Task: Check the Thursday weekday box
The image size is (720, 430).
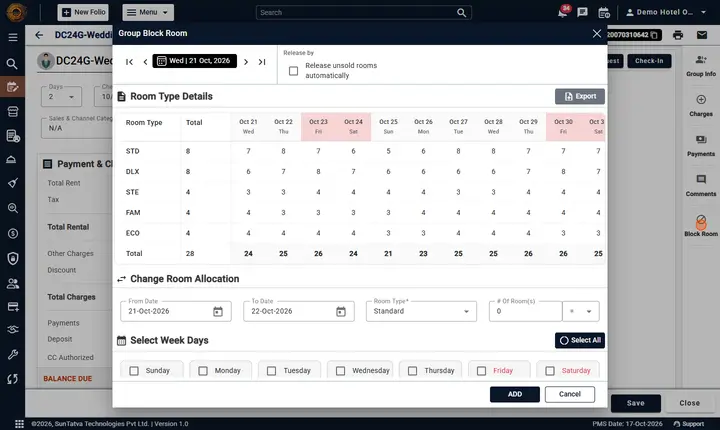Action: (412, 371)
